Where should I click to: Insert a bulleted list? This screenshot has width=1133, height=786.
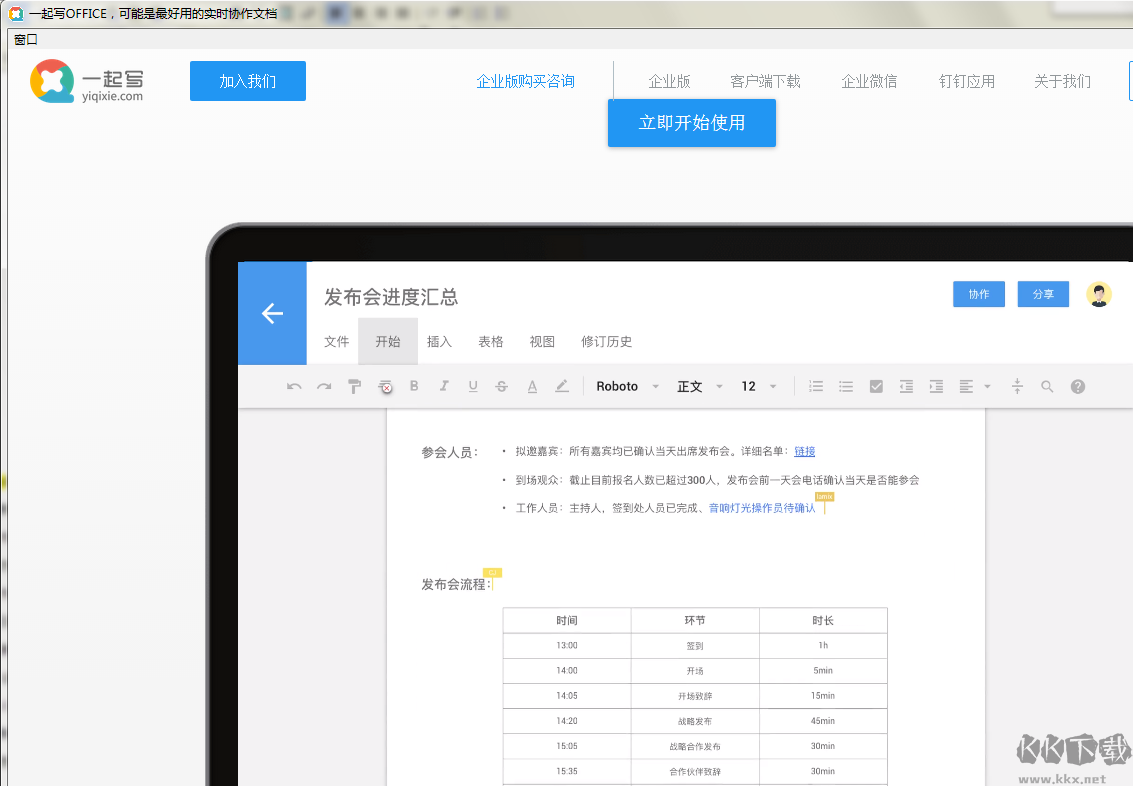[x=845, y=386]
